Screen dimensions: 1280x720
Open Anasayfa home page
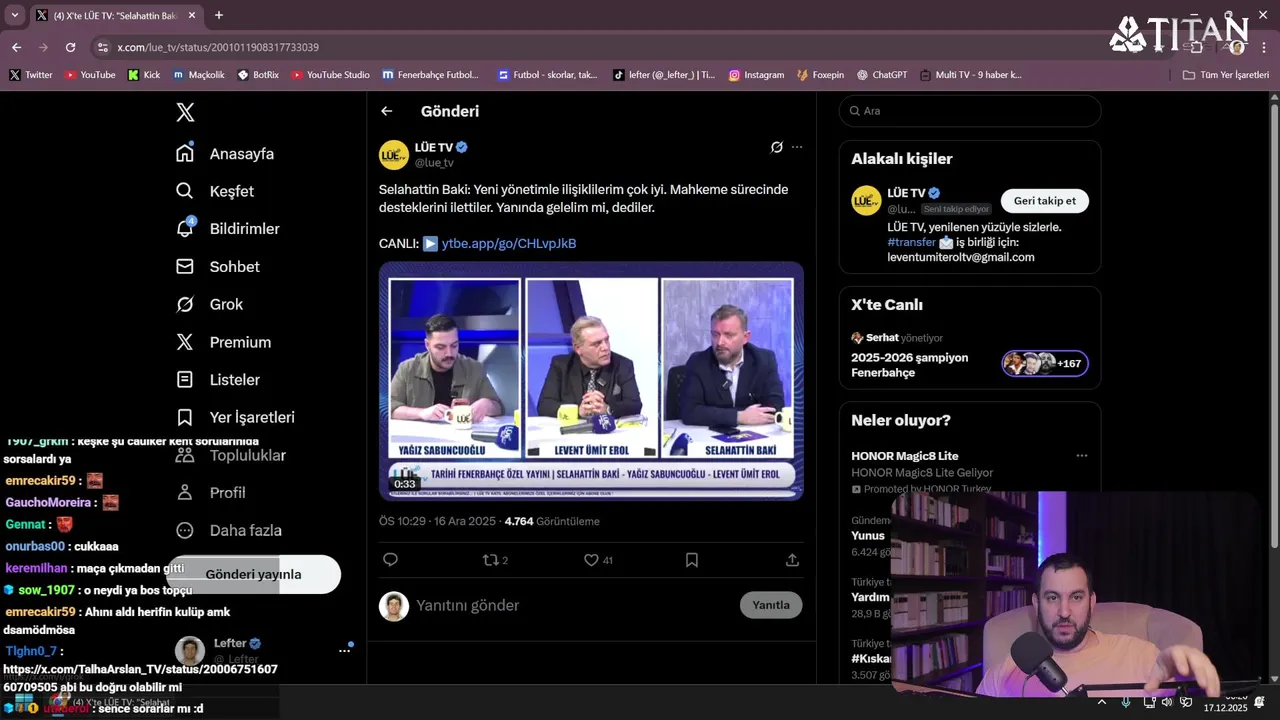pos(225,154)
